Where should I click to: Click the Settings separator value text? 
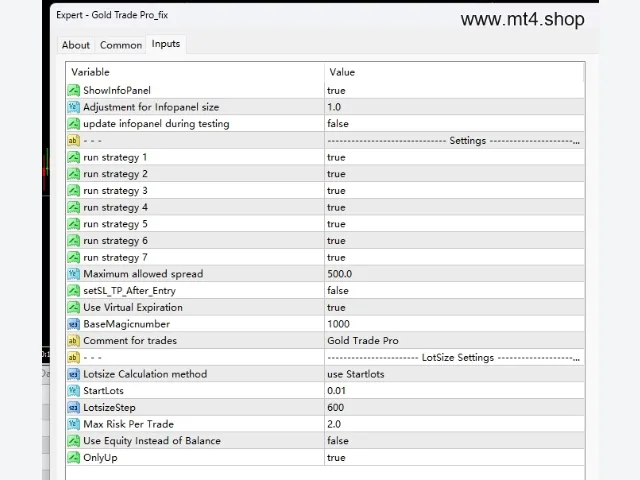453,141
